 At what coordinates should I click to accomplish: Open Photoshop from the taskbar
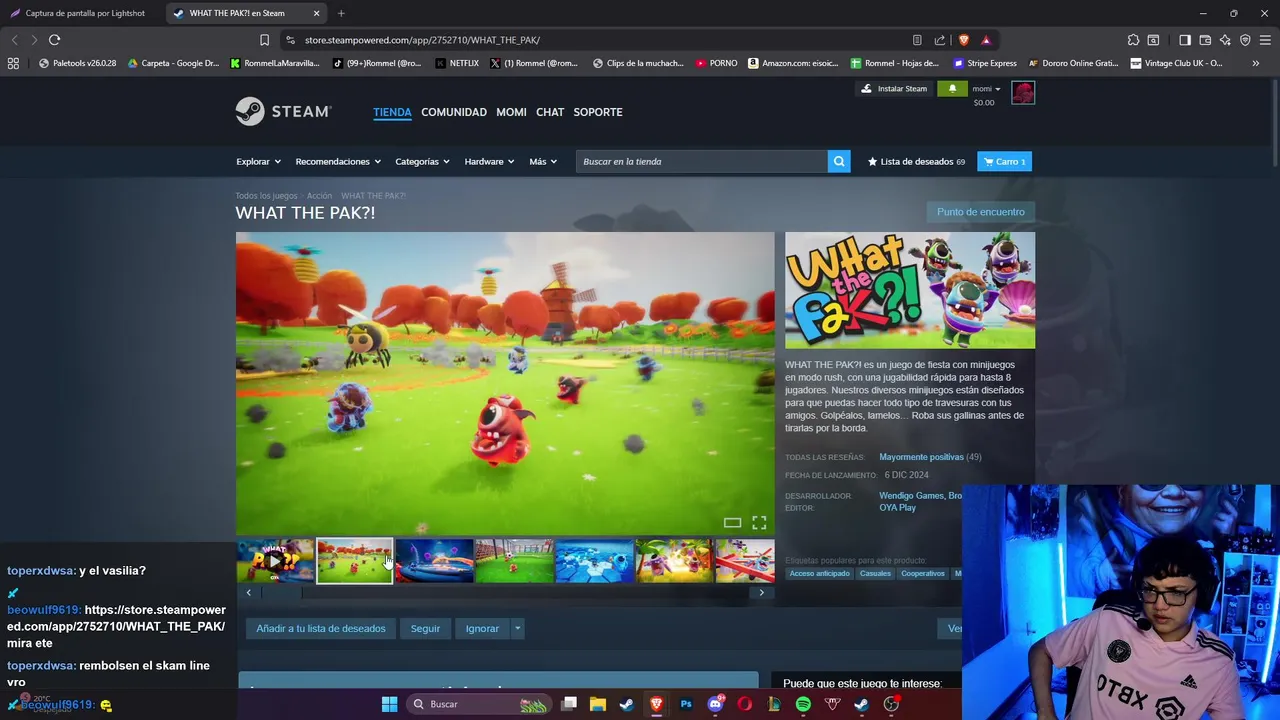(686, 704)
